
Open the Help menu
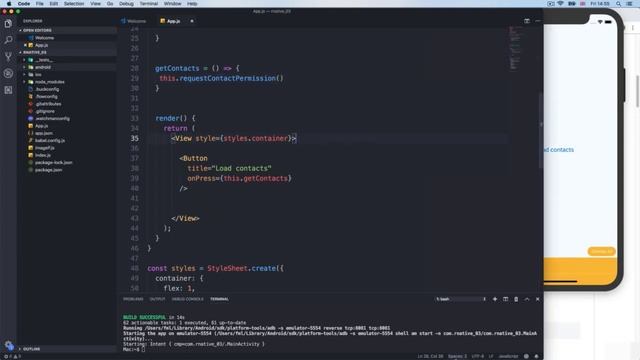click(x=192, y=4)
